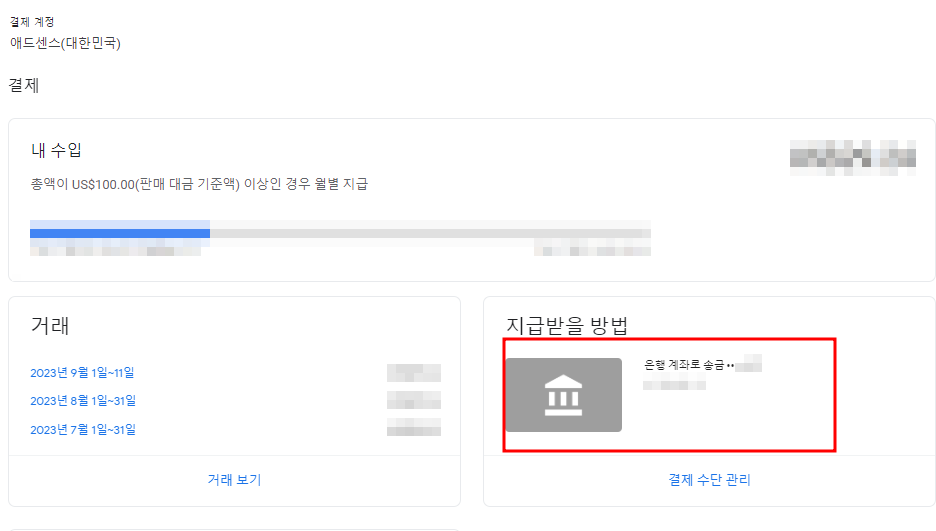This screenshot has height=531, width=936.
Task: Click the 지급받을 방법 heading
Action: pyautogui.click(x=566, y=326)
